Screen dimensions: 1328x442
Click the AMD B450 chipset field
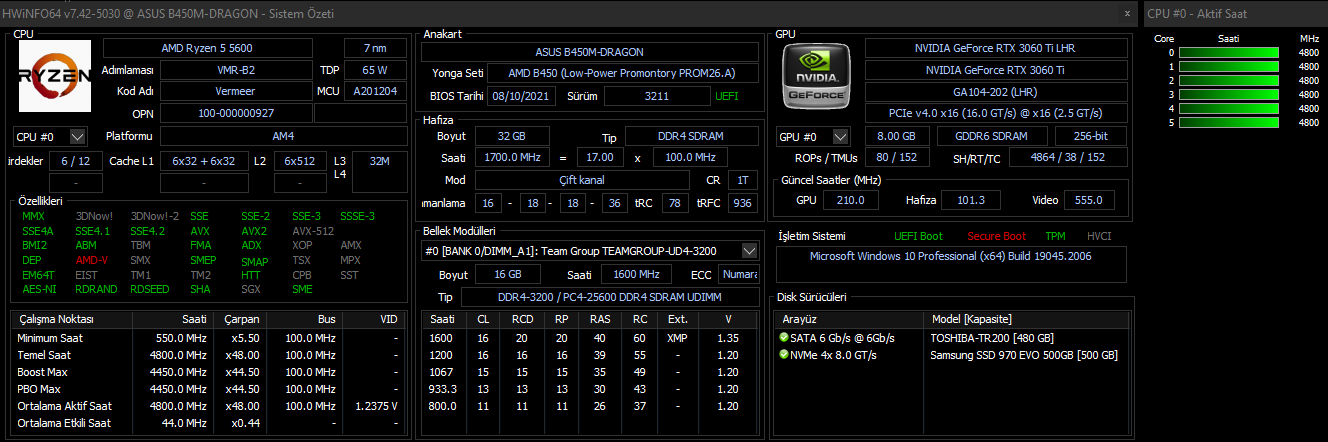click(620, 73)
